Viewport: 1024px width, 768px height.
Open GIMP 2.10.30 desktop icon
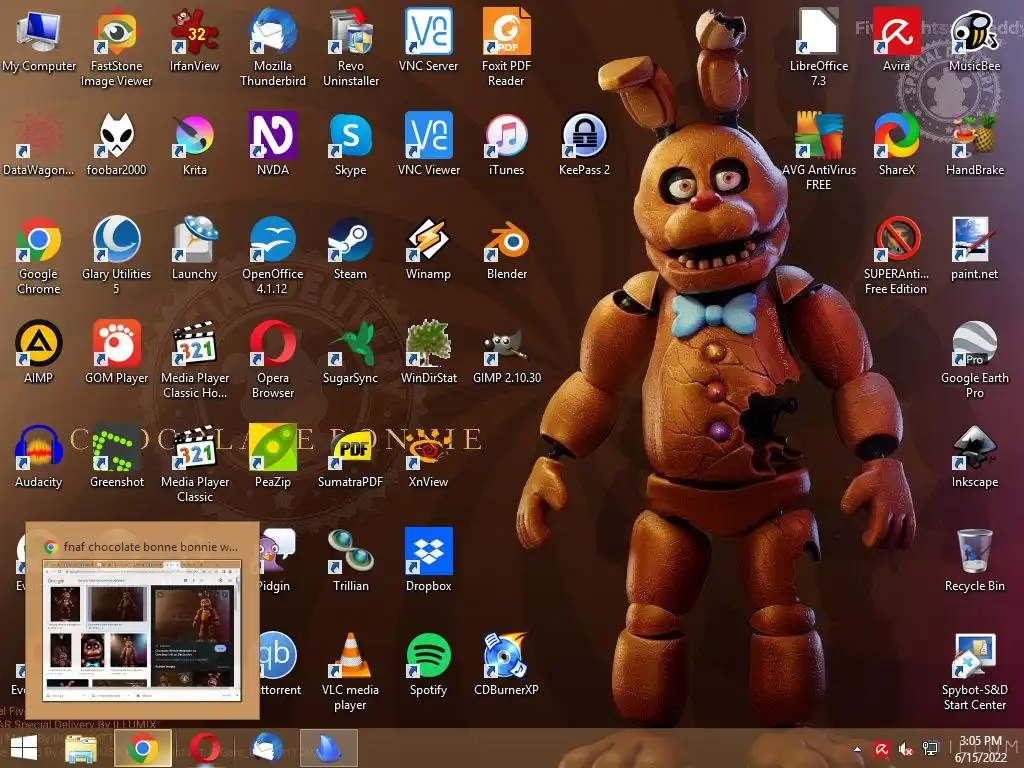pos(506,353)
